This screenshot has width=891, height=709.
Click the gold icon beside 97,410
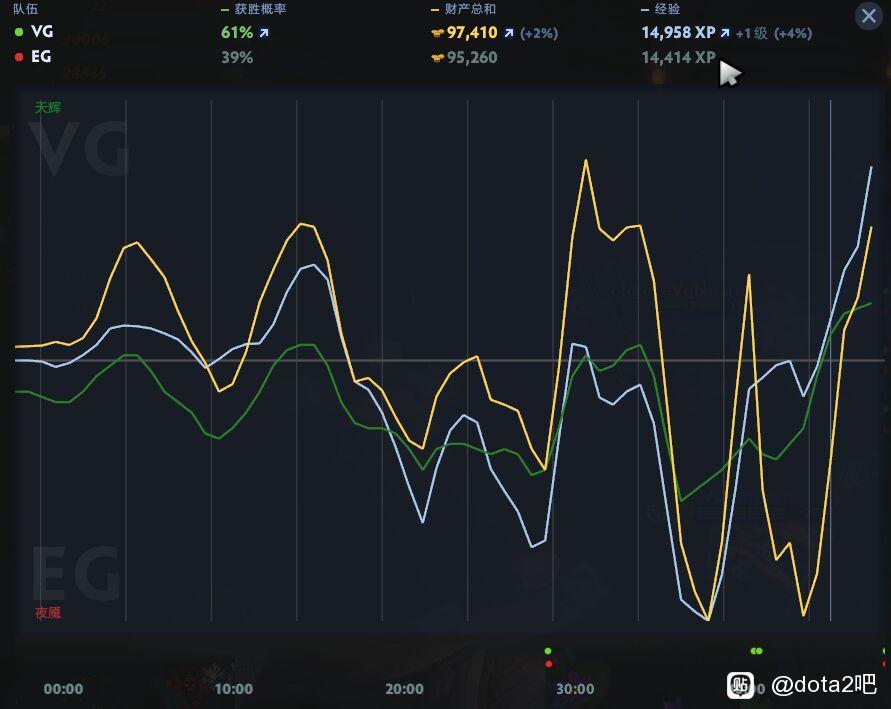[437, 34]
